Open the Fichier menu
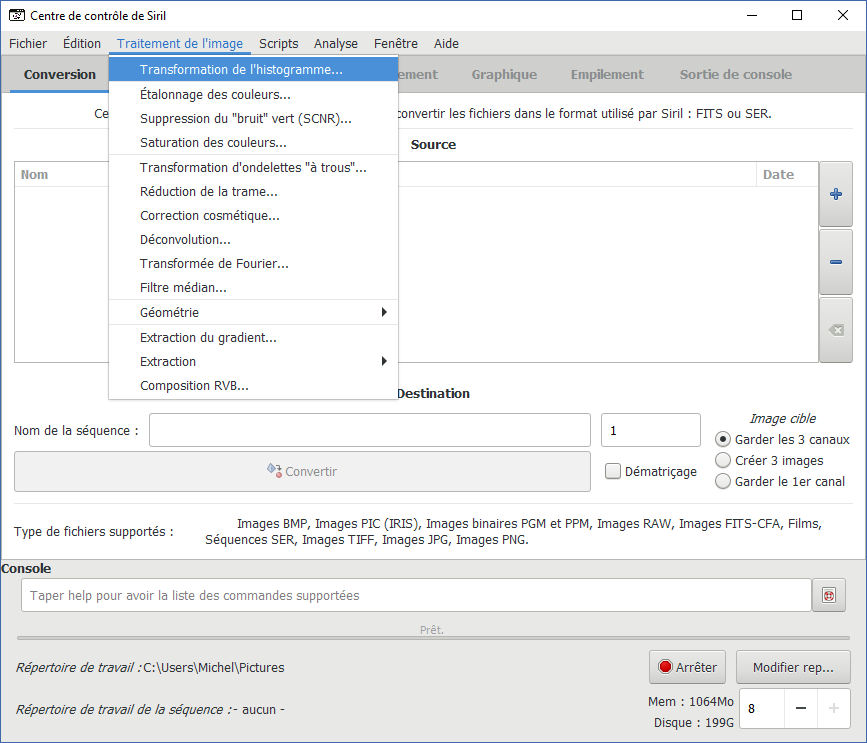The height and width of the screenshot is (743, 867). [x=28, y=44]
